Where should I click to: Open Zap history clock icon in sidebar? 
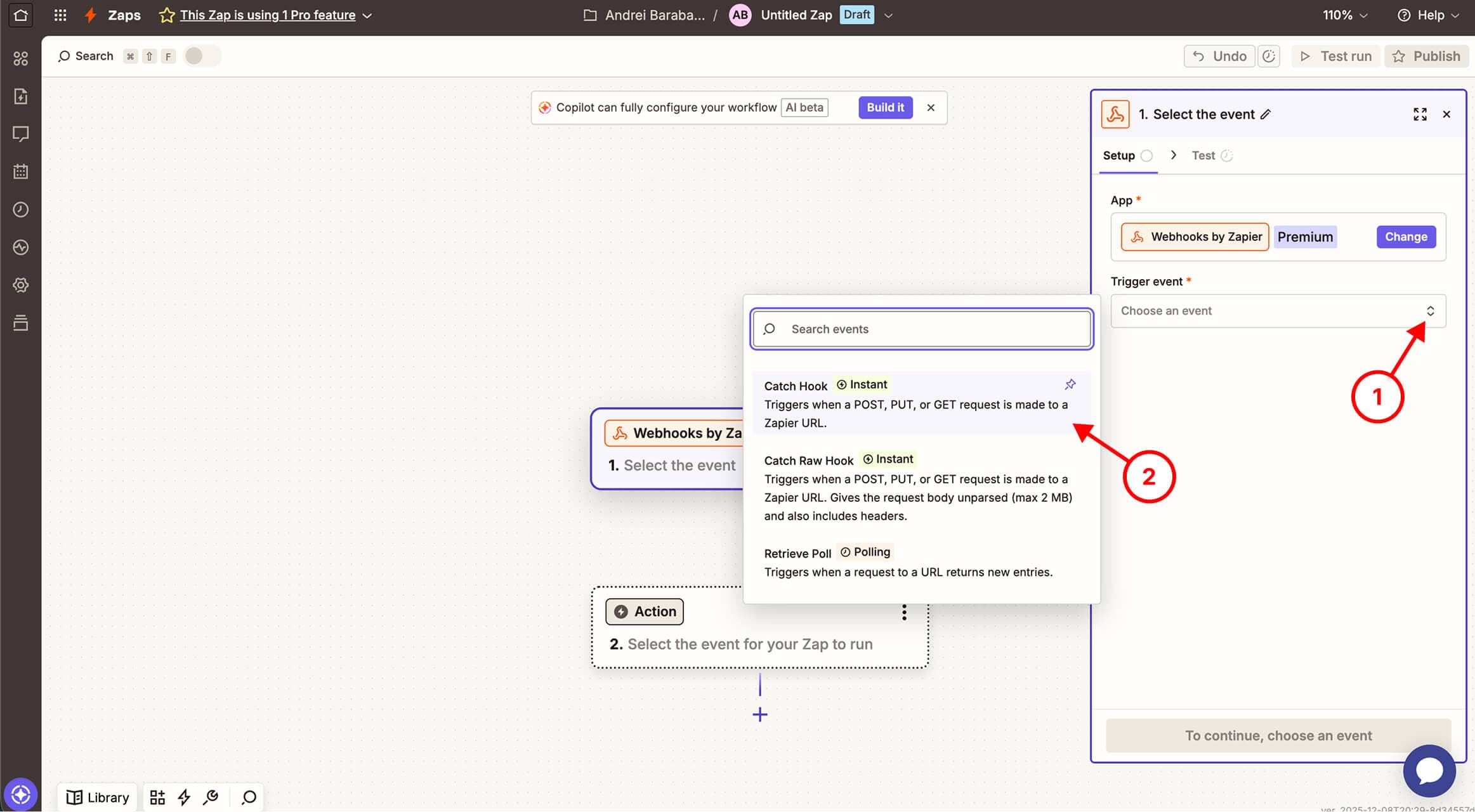click(x=20, y=209)
